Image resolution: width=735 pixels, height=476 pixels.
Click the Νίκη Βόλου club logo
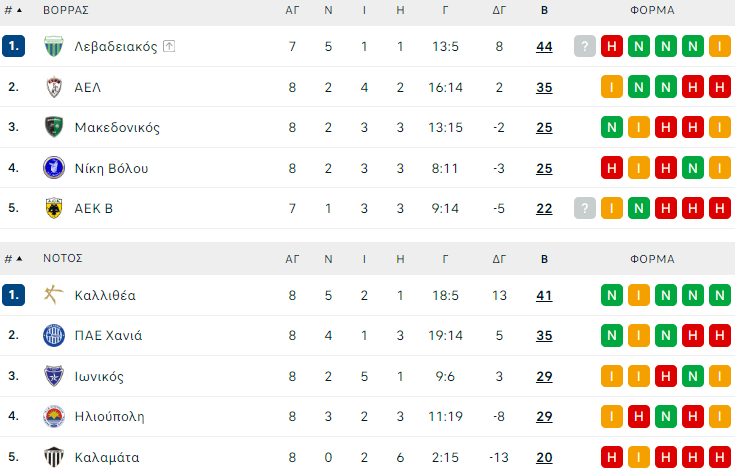(x=54, y=168)
